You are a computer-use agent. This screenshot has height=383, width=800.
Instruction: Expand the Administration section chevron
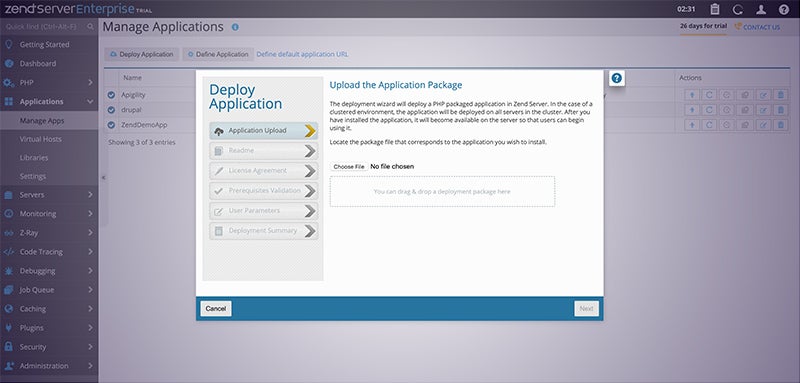pyautogui.click(x=90, y=366)
